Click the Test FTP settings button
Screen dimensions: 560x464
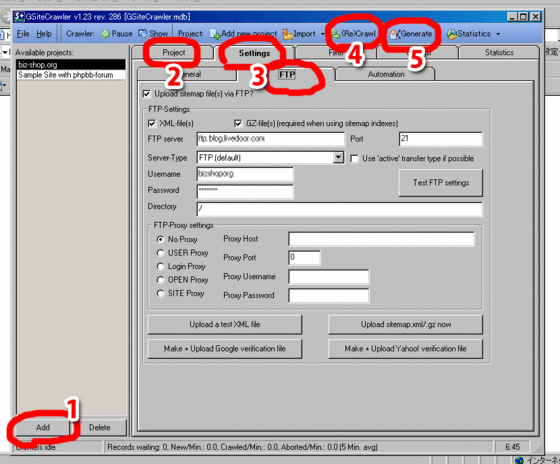click(x=441, y=183)
